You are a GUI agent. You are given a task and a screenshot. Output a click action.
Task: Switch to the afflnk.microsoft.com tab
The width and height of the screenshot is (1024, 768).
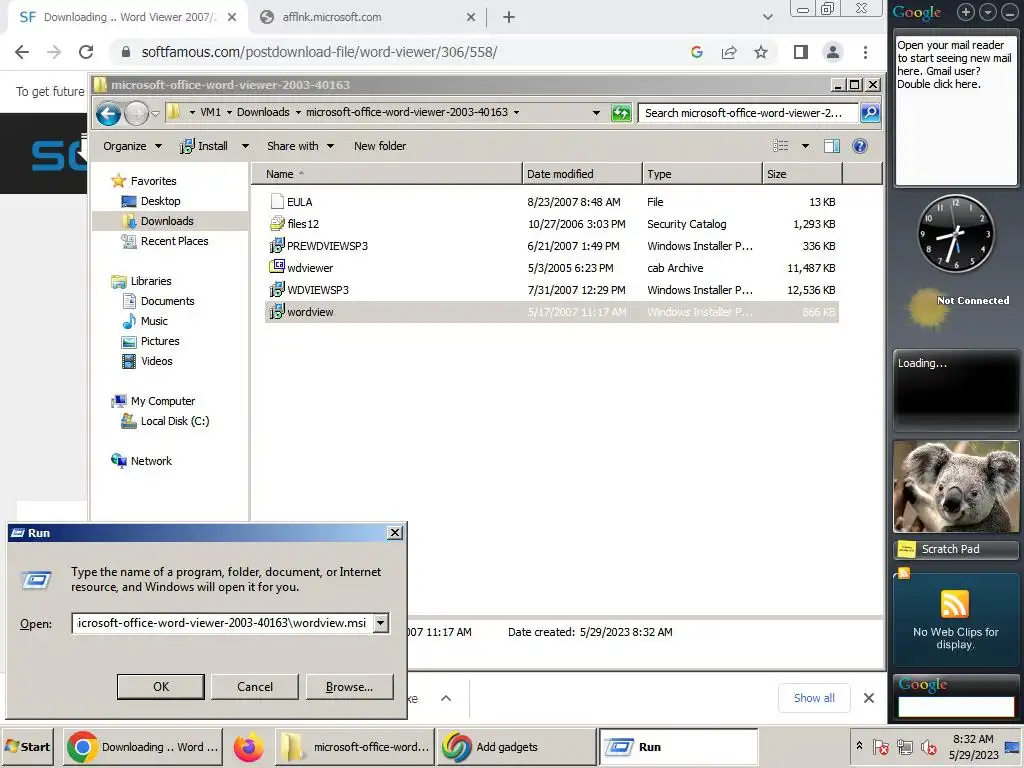coord(368,17)
